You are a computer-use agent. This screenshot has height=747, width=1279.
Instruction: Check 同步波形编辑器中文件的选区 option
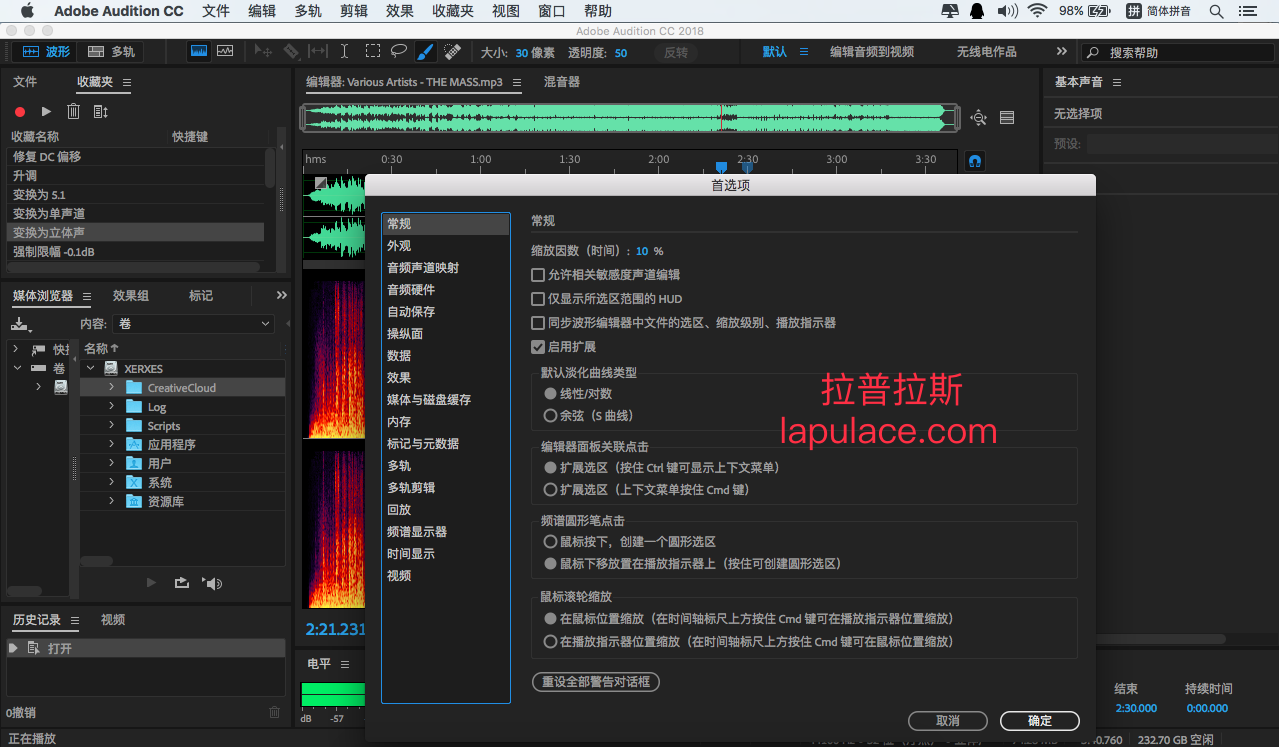(x=538, y=322)
